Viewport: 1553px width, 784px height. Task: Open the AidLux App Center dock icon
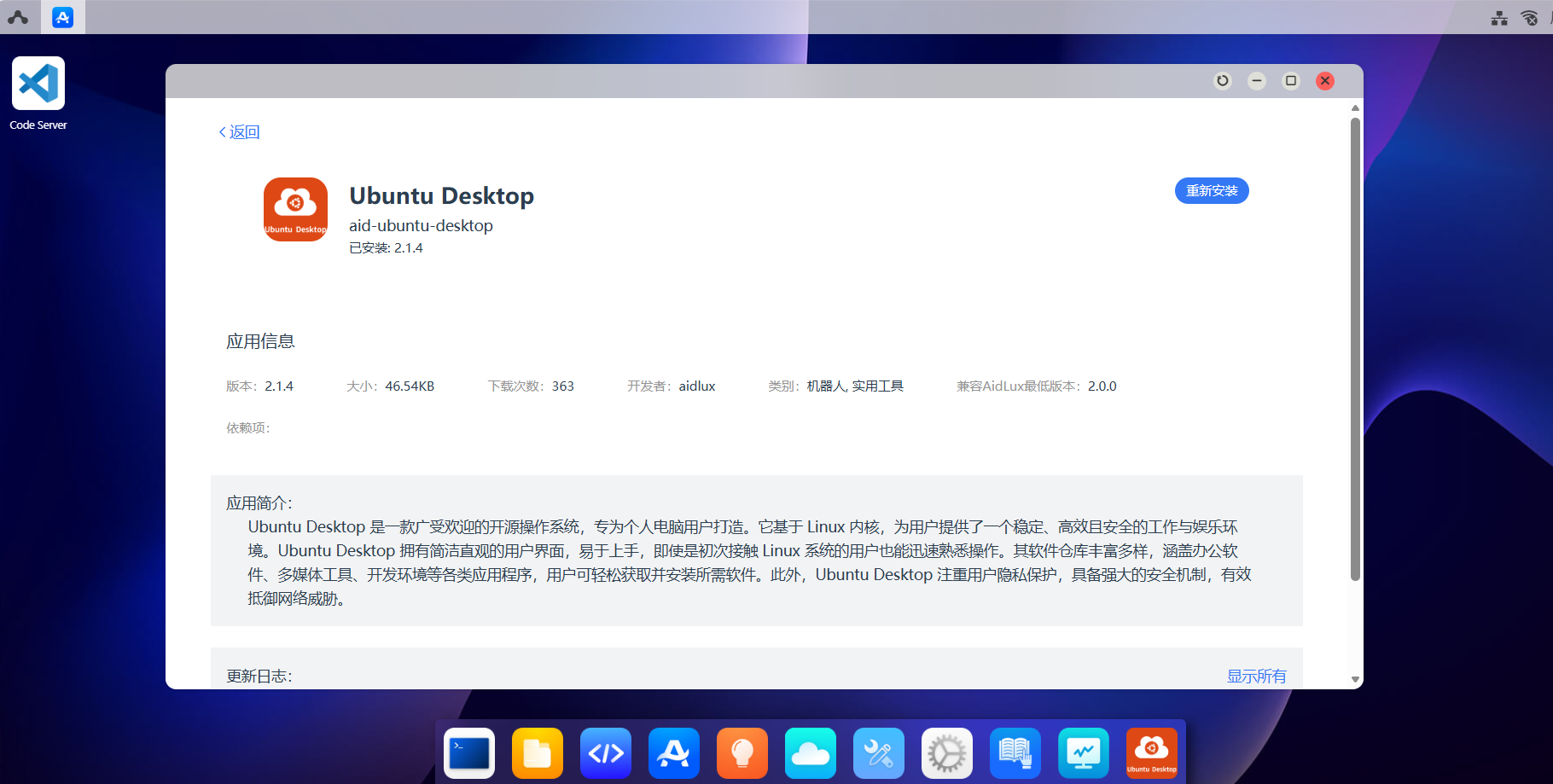(674, 753)
